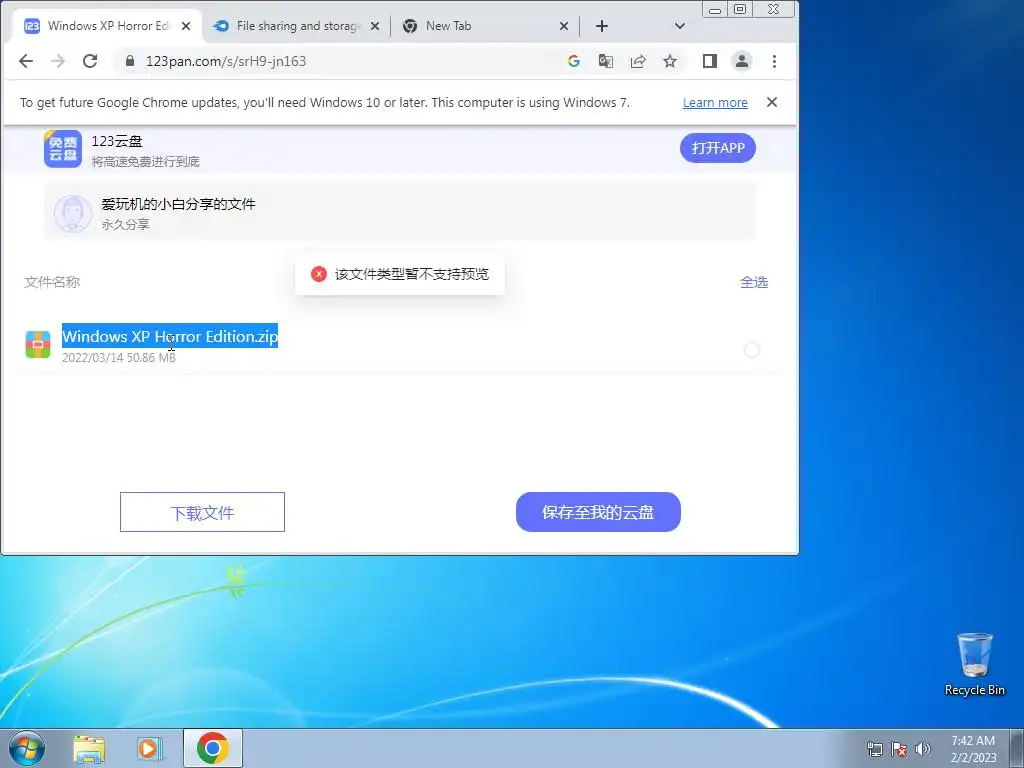Open Windows Media Player from taskbar

149,748
